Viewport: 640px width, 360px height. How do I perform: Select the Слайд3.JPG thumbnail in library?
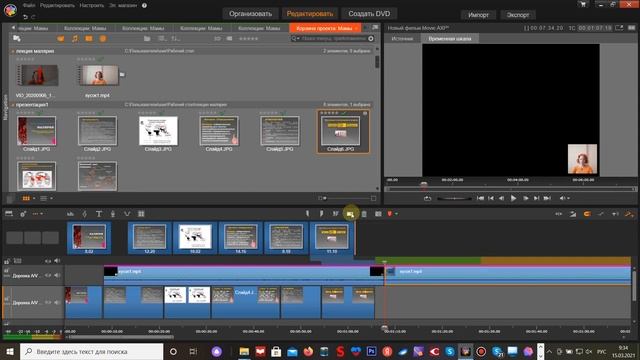[x=158, y=131]
